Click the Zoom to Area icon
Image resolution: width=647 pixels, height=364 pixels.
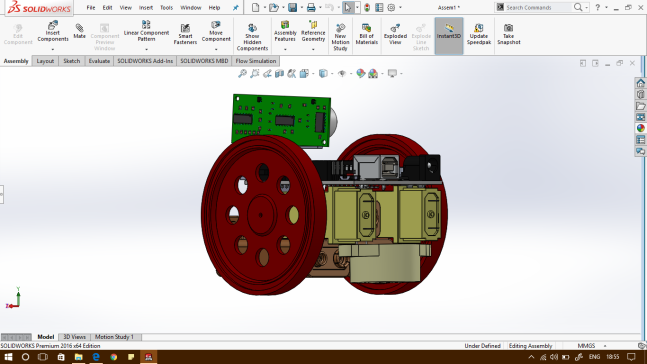point(255,73)
